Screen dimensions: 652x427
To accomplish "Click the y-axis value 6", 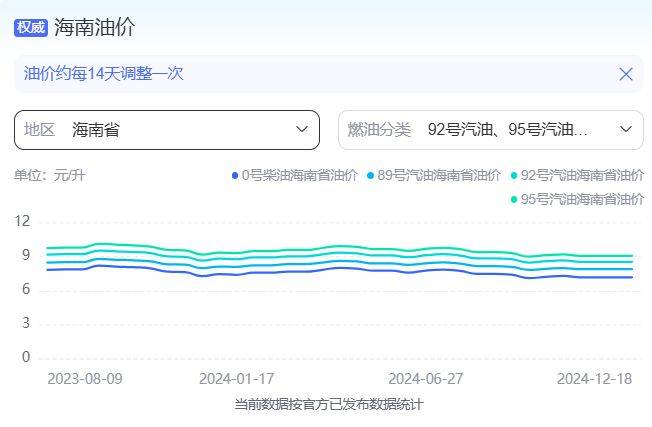I will tap(26, 289).
